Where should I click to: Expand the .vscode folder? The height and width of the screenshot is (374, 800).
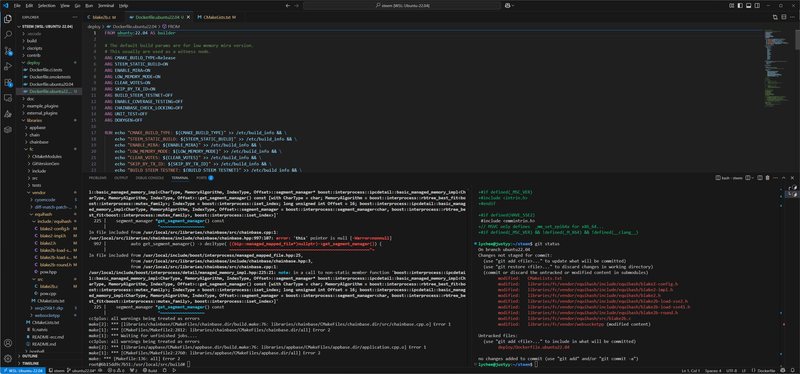pos(48,33)
